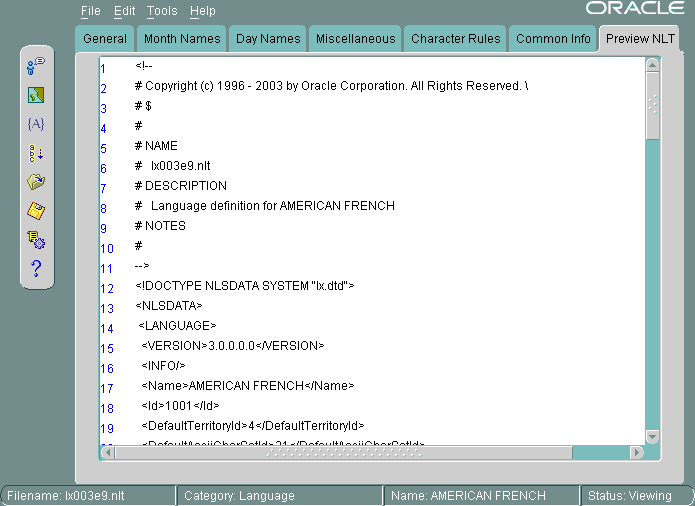The width and height of the screenshot is (695, 506).
Task: Go to the Day Names tab
Action: [x=267, y=39]
